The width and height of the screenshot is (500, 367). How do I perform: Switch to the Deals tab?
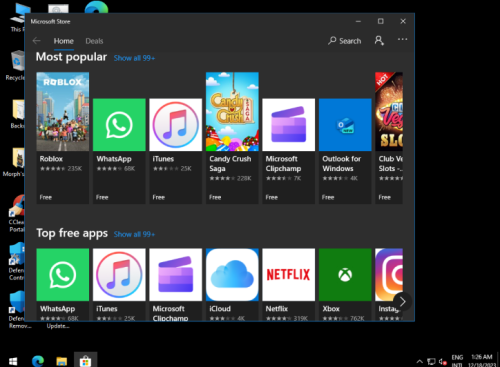pyautogui.click(x=94, y=41)
